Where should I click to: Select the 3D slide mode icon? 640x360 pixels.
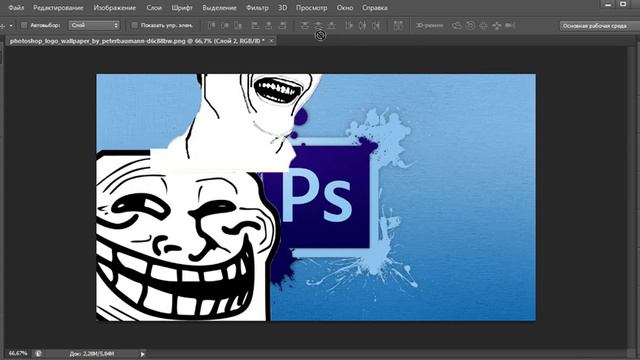(x=497, y=25)
